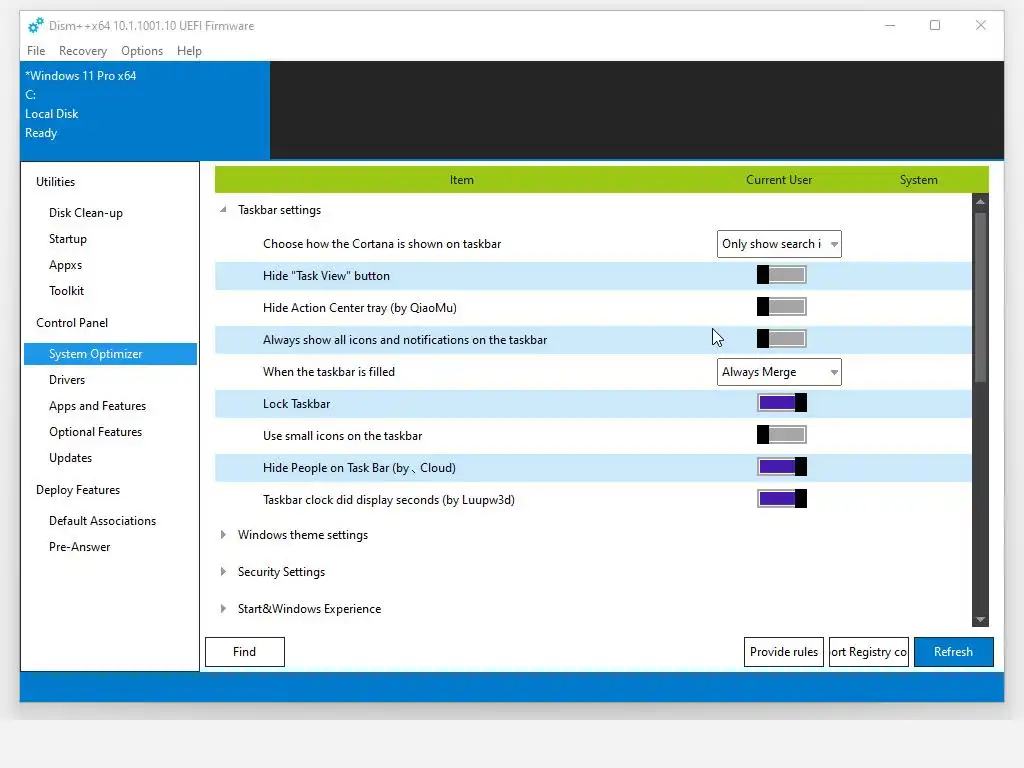Viewport: 1024px width, 768px height.
Task: Select Apps and Features in sidebar
Action: 97,406
